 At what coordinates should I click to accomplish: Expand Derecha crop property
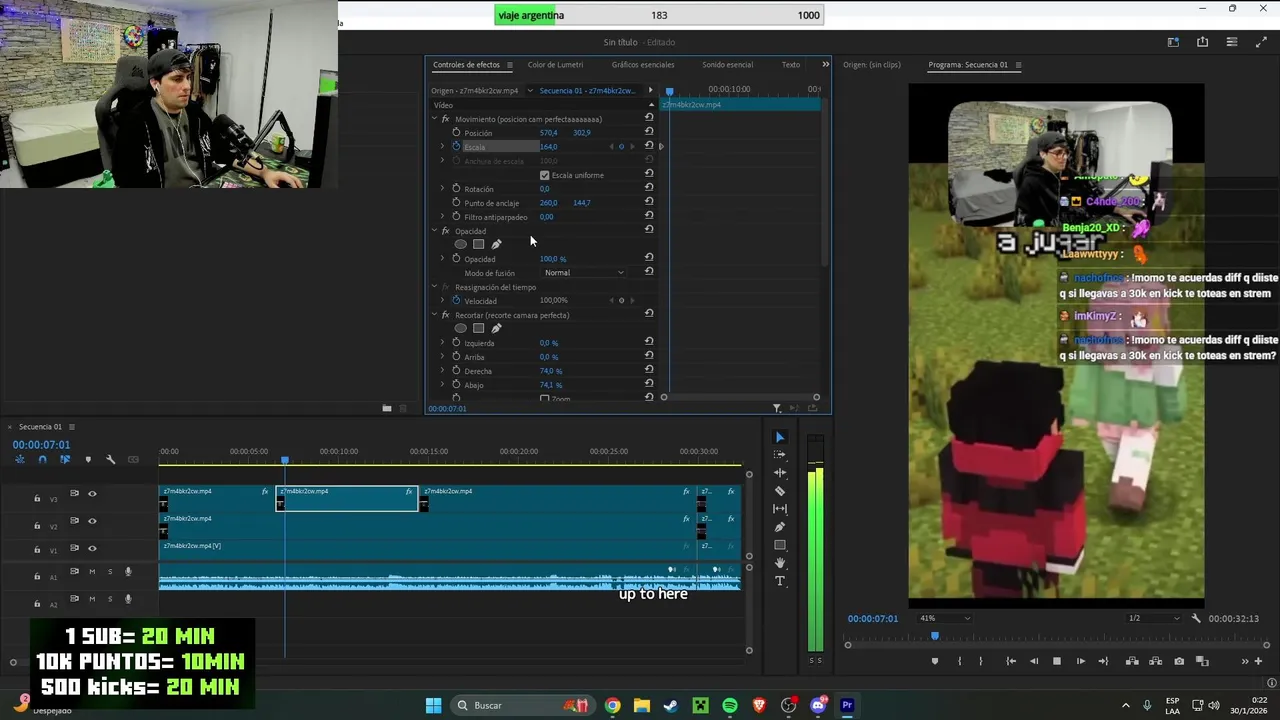(x=443, y=371)
